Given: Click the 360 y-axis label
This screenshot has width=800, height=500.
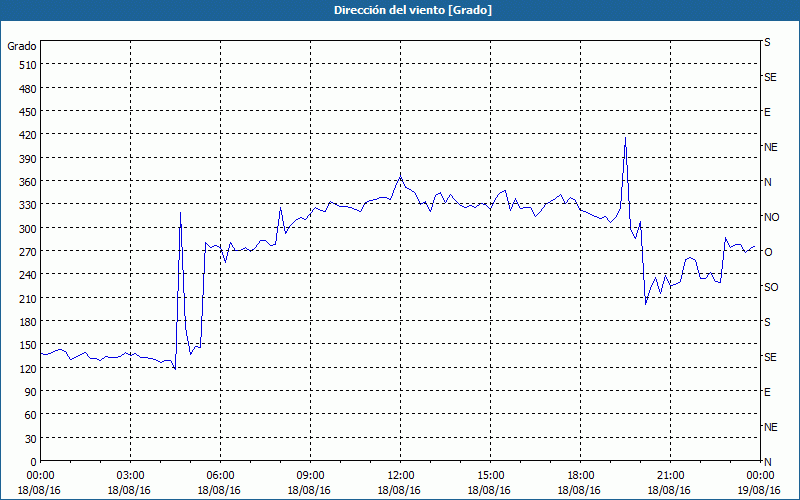Looking at the screenshot, I should coord(28,182).
